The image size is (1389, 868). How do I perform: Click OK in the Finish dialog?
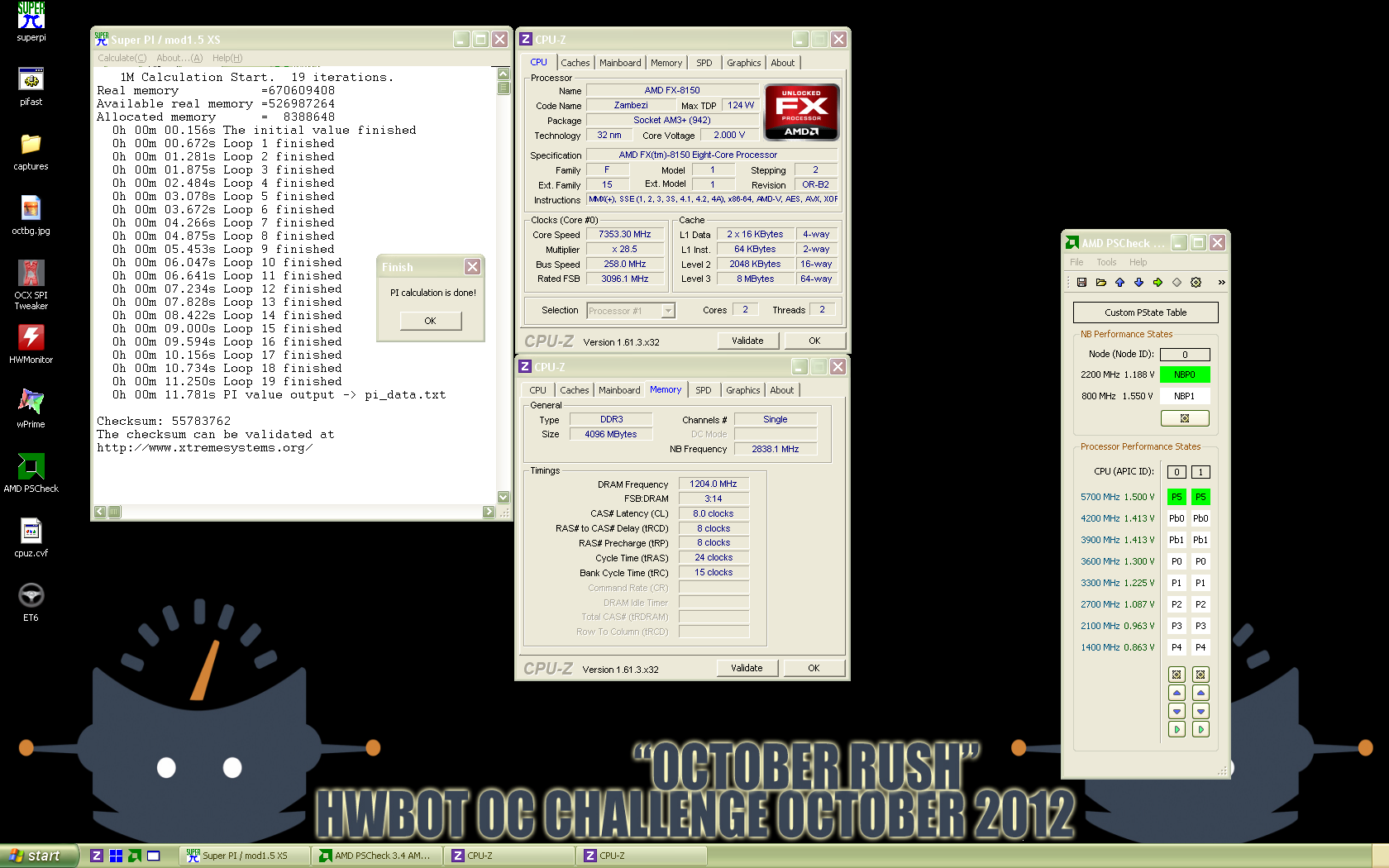(x=430, y=321)
